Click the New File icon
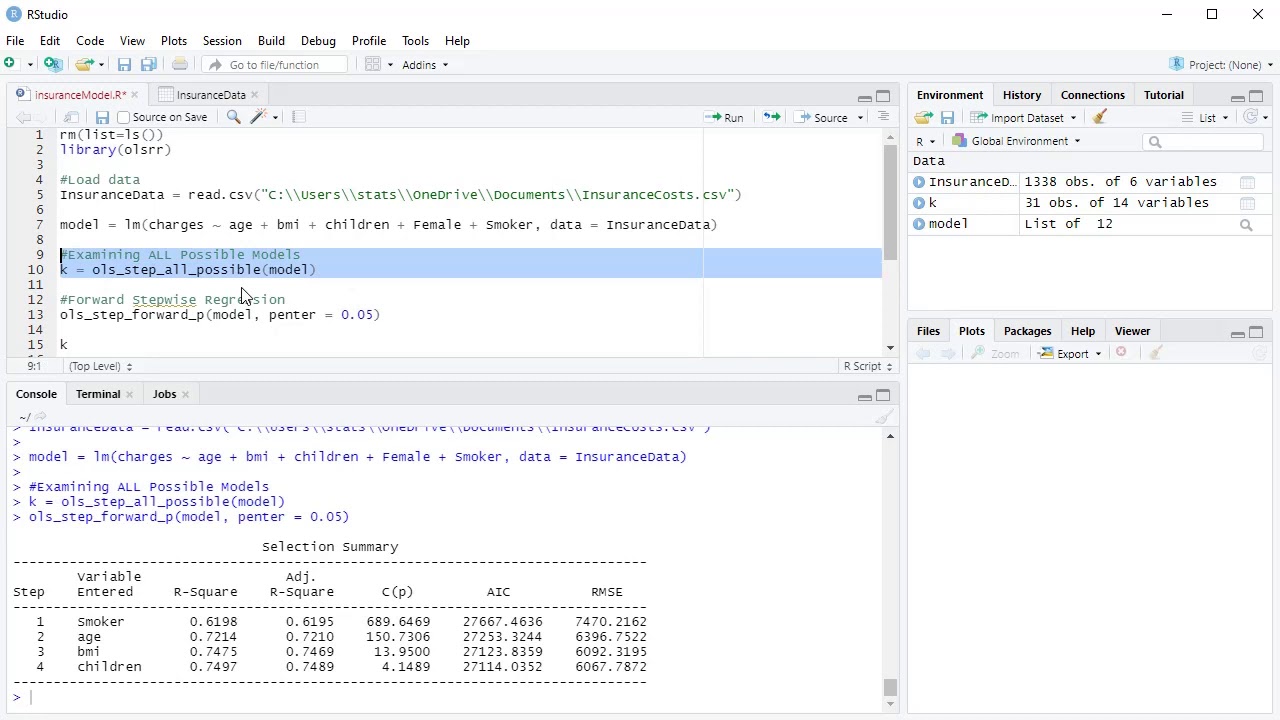This screenshot has width=1280, height=720. [x=10, y=64]
